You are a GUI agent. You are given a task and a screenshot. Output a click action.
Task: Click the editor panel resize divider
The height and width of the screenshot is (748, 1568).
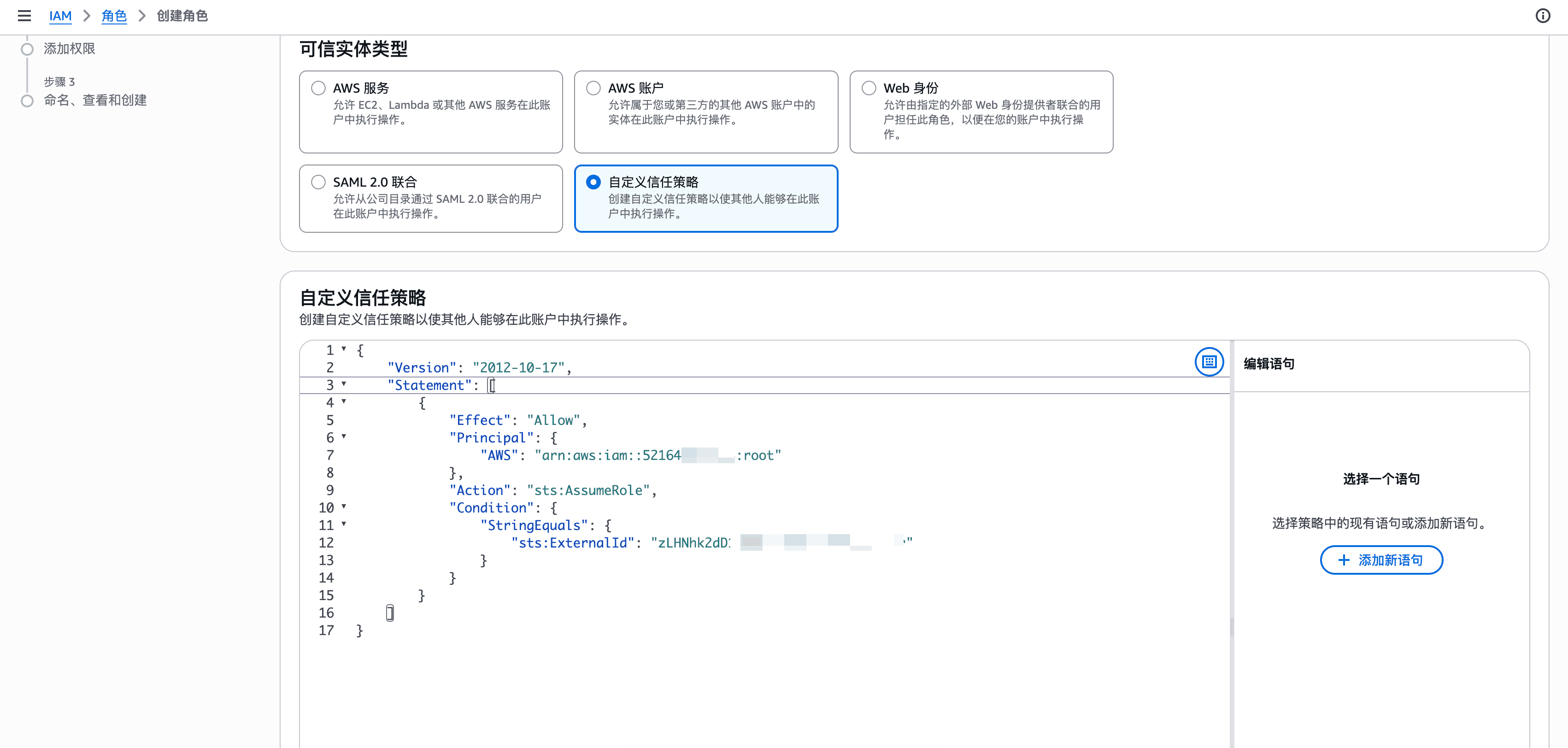click(x=1232, y=627)
